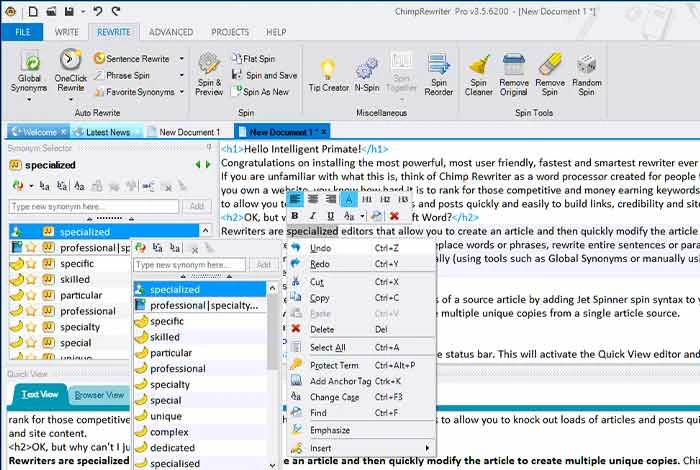Run the Spin Cleaner broom
Image resolution: width=700 pixels, height=470 pixels.
pos(478,75)
